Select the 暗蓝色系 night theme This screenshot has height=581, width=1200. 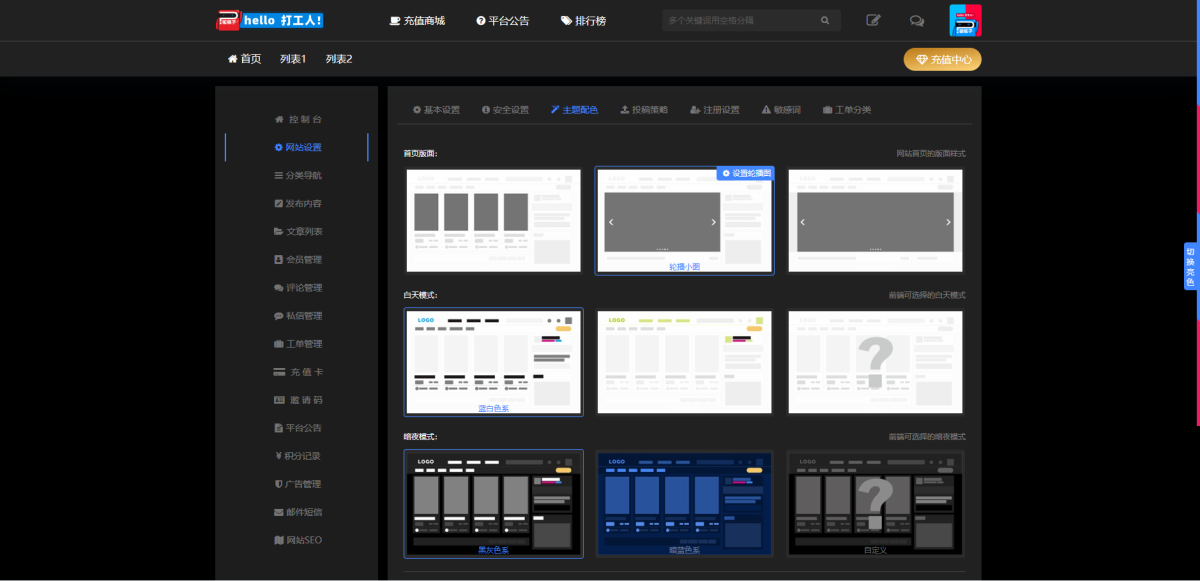click(684, 502)
